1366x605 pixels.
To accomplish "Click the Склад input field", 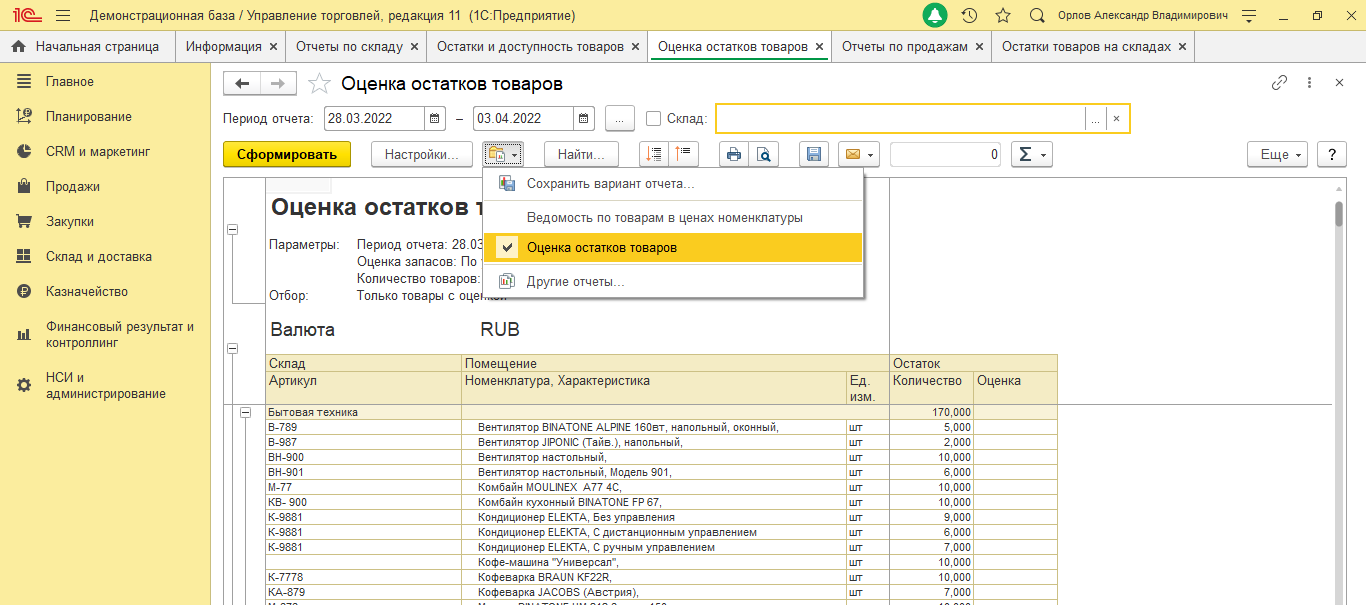I will 900,119.
